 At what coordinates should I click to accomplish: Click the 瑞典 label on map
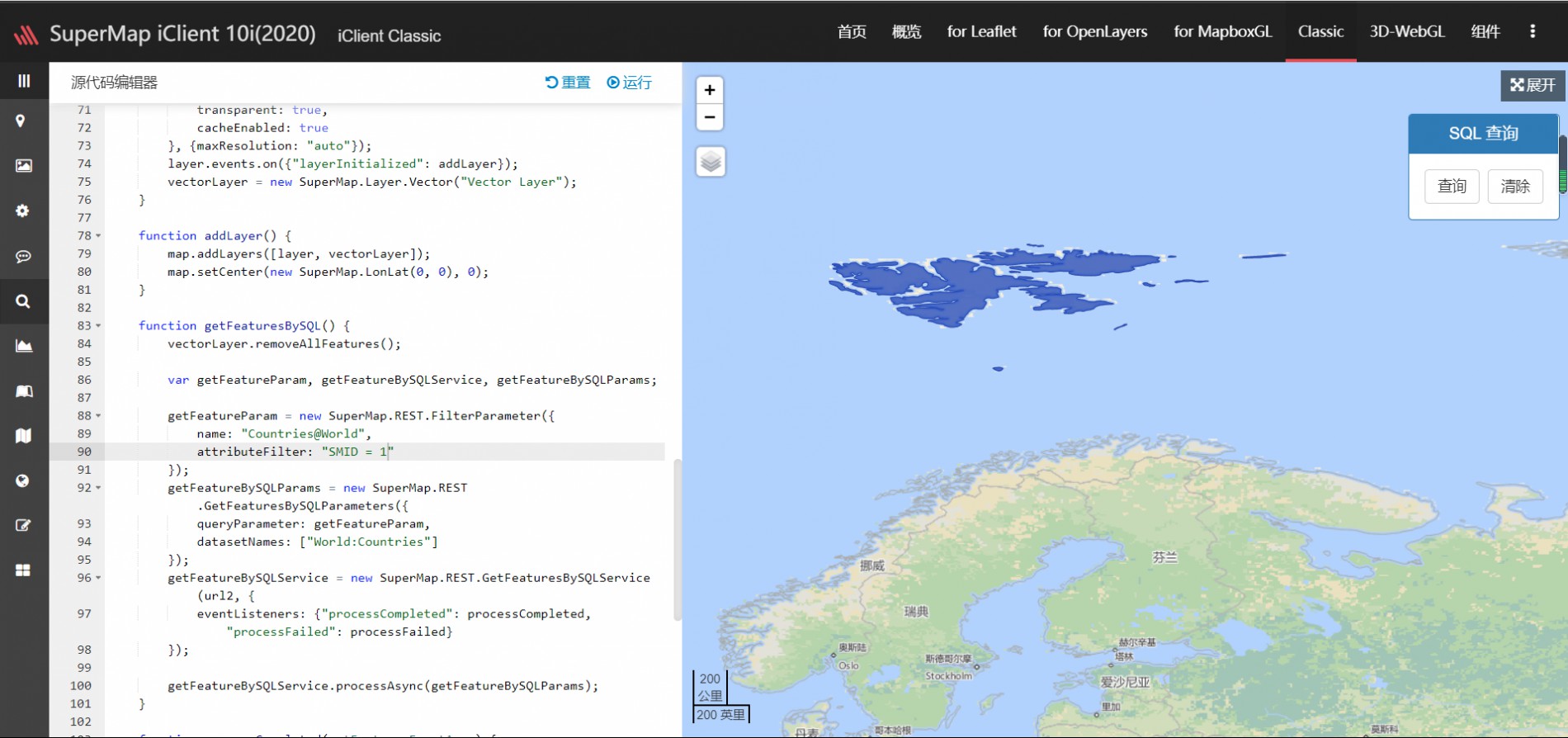(x=916, y=612)
